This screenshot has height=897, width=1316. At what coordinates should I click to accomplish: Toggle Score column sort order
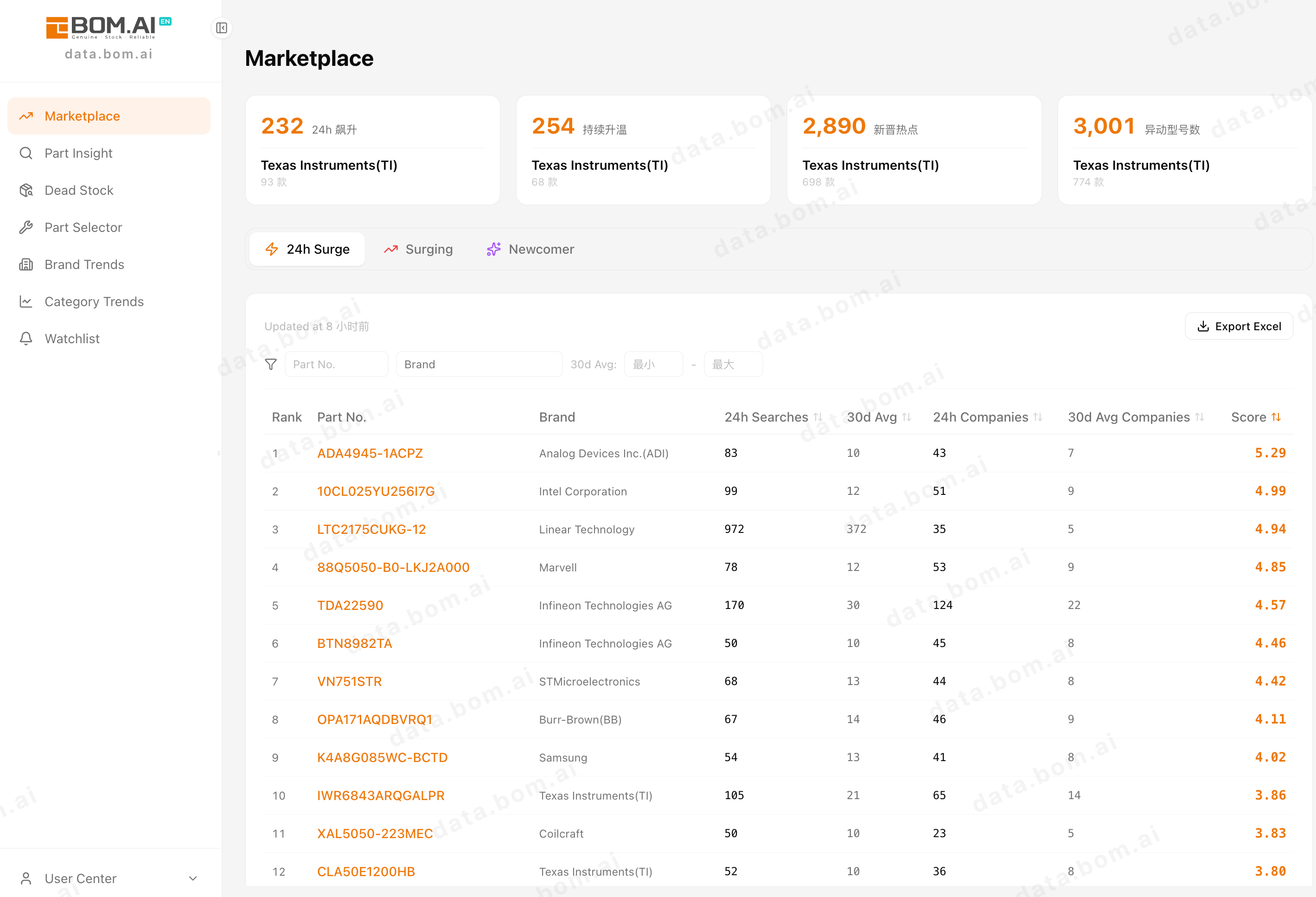[1256, 417]
